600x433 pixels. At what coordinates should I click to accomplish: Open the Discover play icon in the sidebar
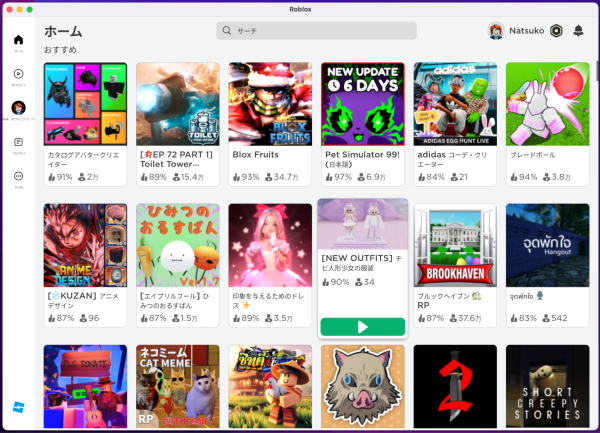pyautogui.click(x=18, y=73)
